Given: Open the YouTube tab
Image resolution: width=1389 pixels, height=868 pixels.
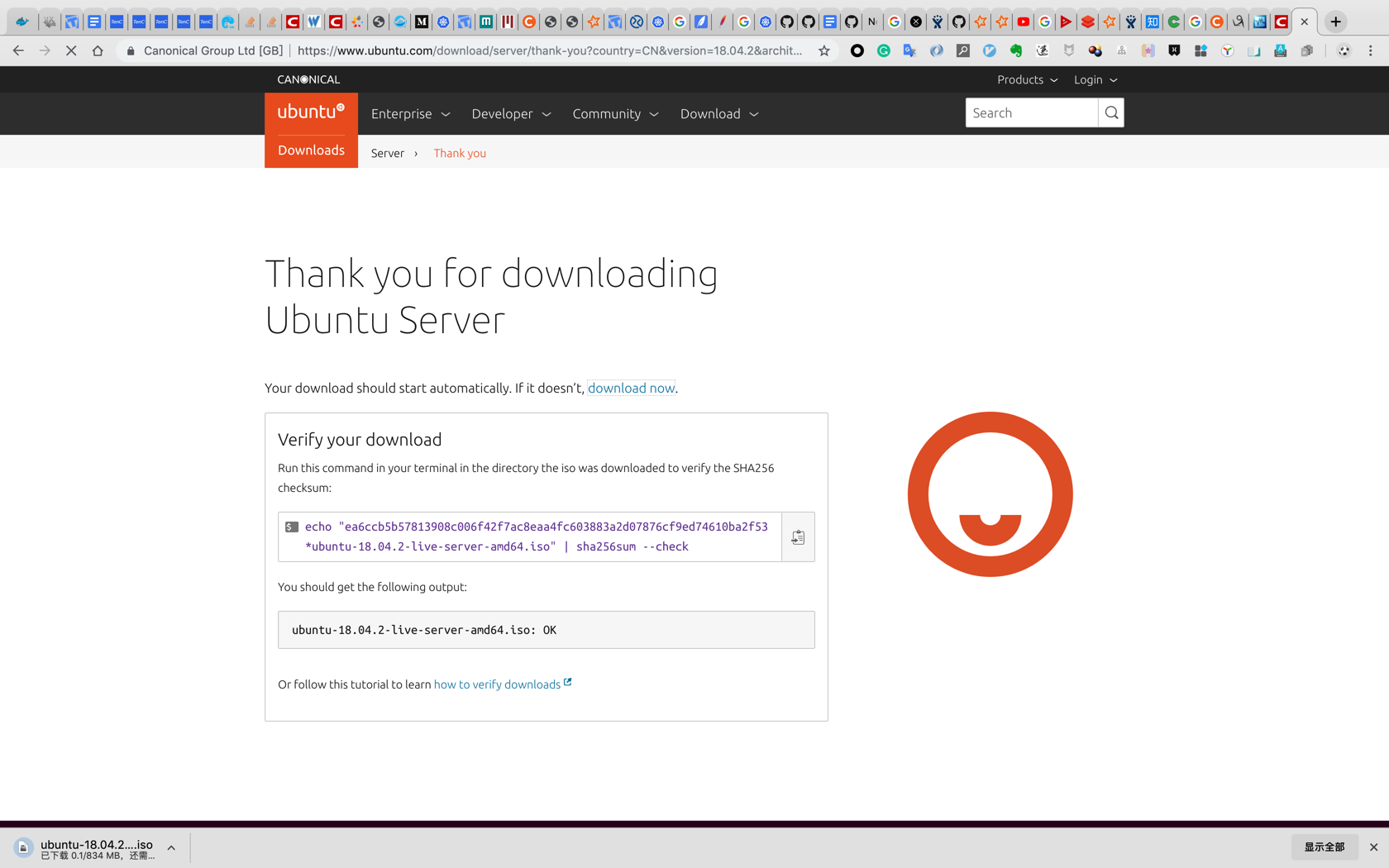Looking at the screenshot, I should click(1024, 22).
